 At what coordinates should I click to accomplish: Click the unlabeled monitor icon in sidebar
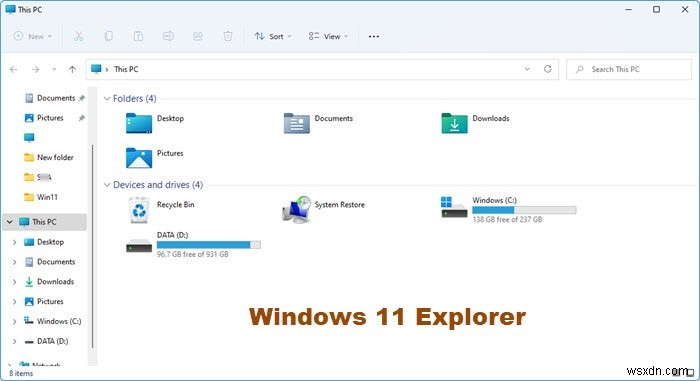point(29,138)
